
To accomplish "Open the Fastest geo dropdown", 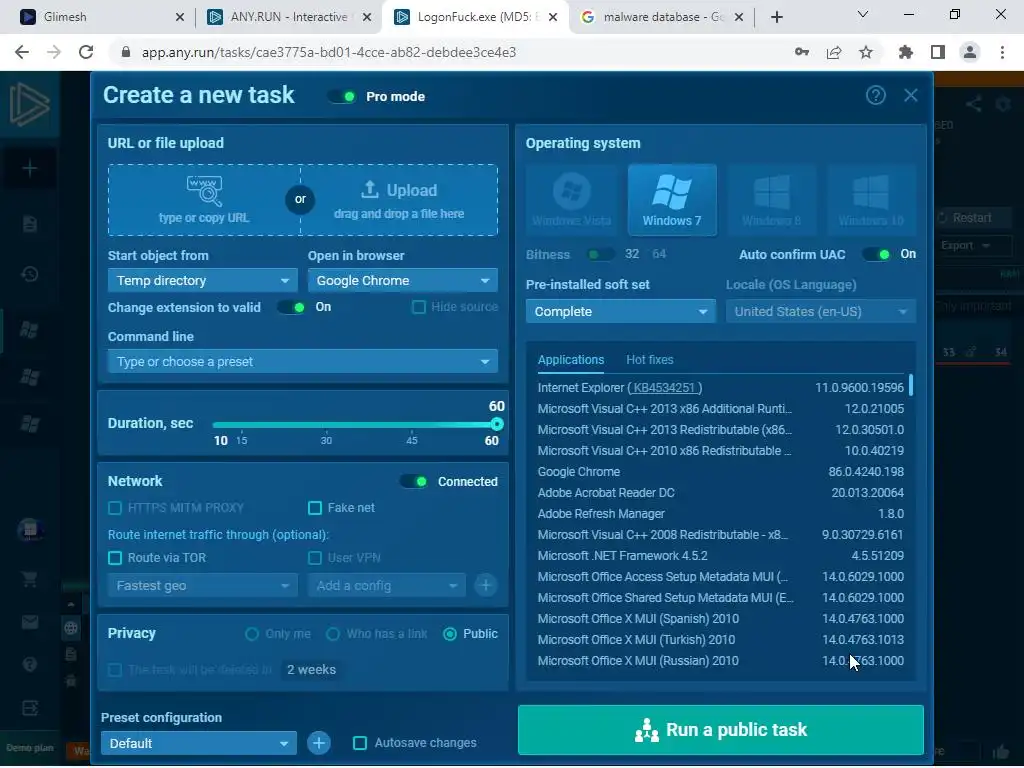I will click(202, 585).
